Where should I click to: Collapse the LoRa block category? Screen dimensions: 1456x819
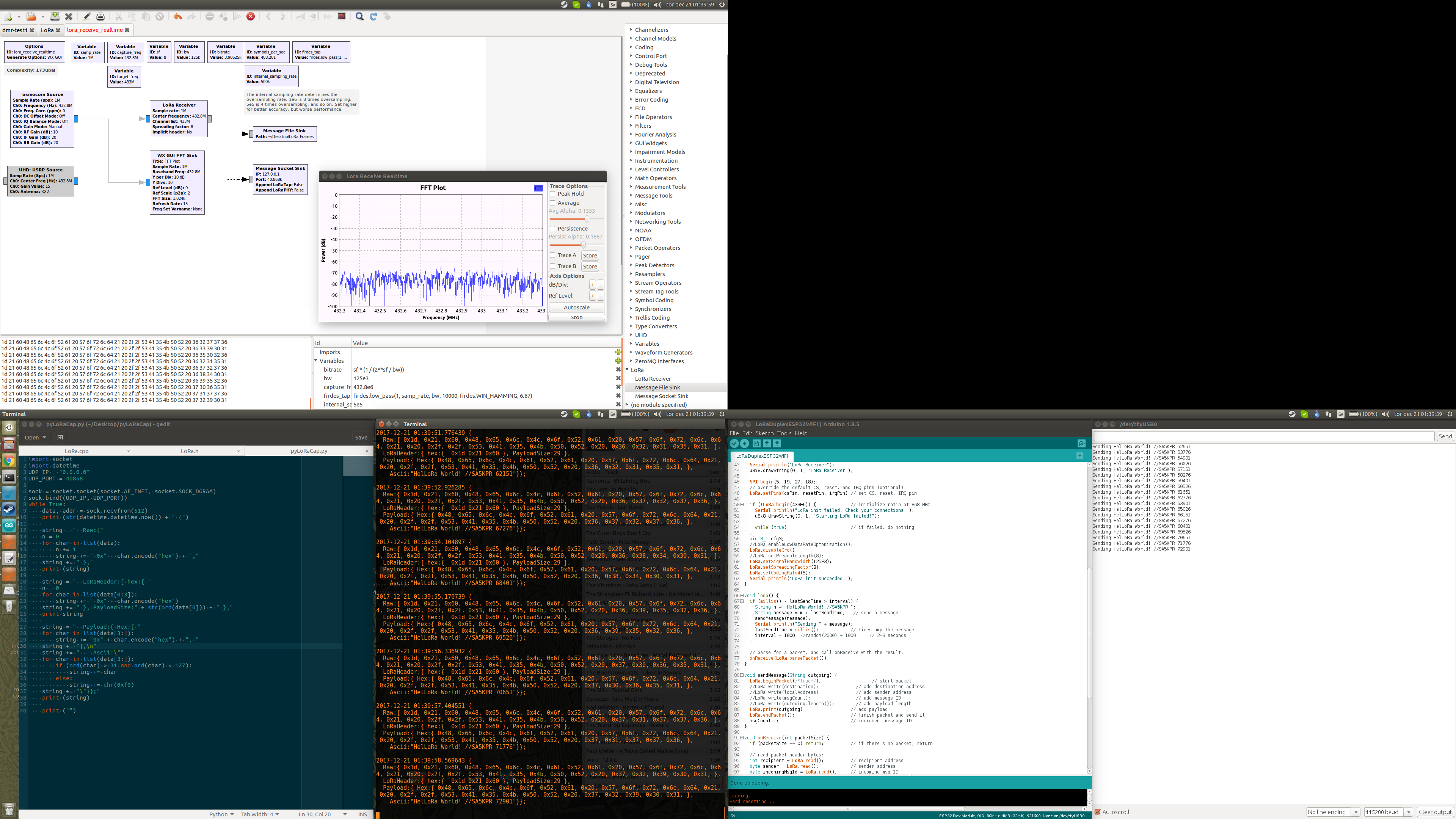628,370
